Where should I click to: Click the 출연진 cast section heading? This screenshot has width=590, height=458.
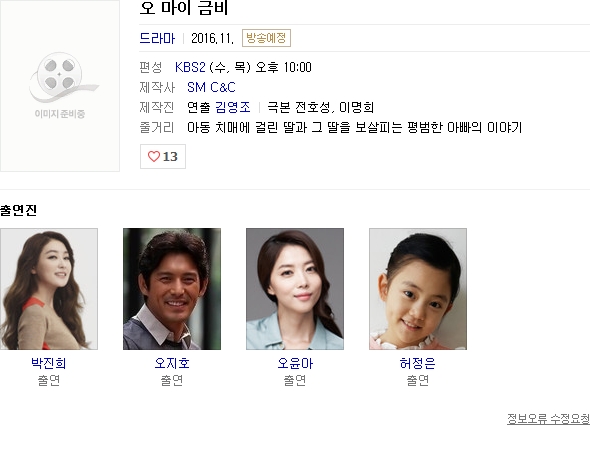point(18,210)
